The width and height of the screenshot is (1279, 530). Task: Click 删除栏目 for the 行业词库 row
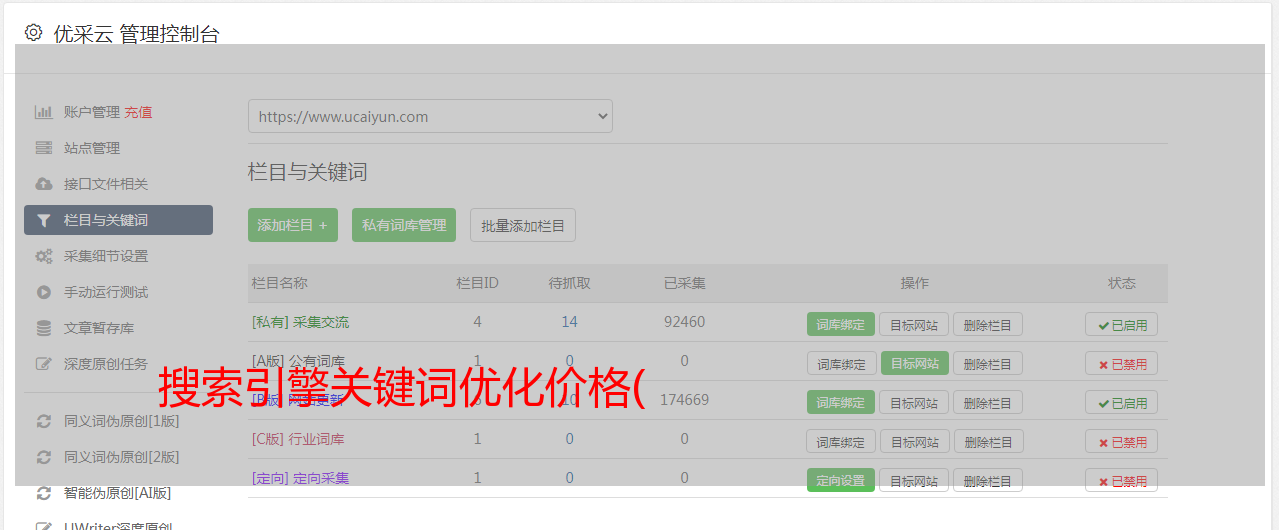click(x=988, y=441)
